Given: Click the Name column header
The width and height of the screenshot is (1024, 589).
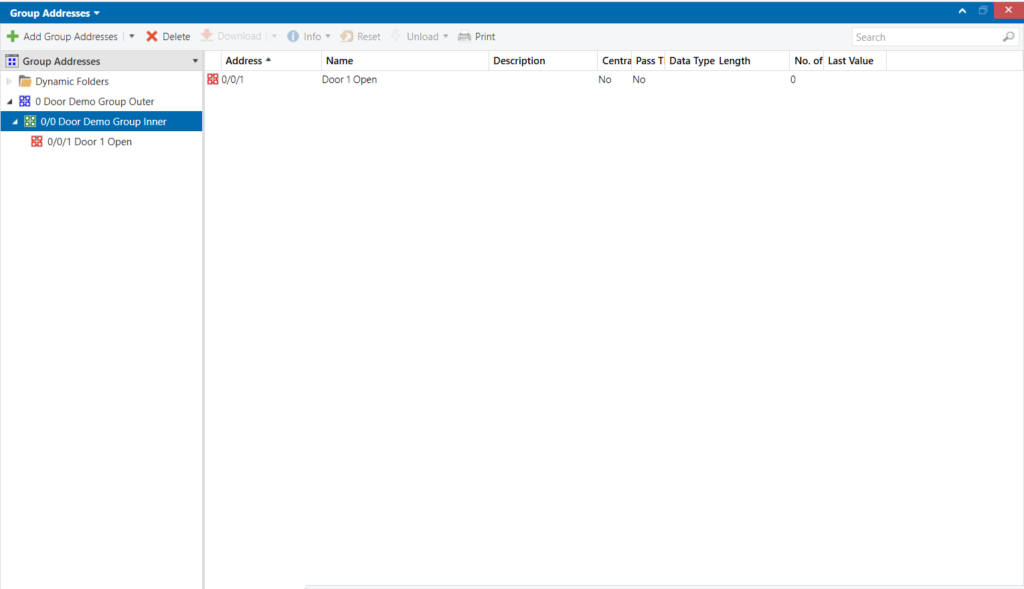Looking at the screenshot, I should tap(340, 61).
